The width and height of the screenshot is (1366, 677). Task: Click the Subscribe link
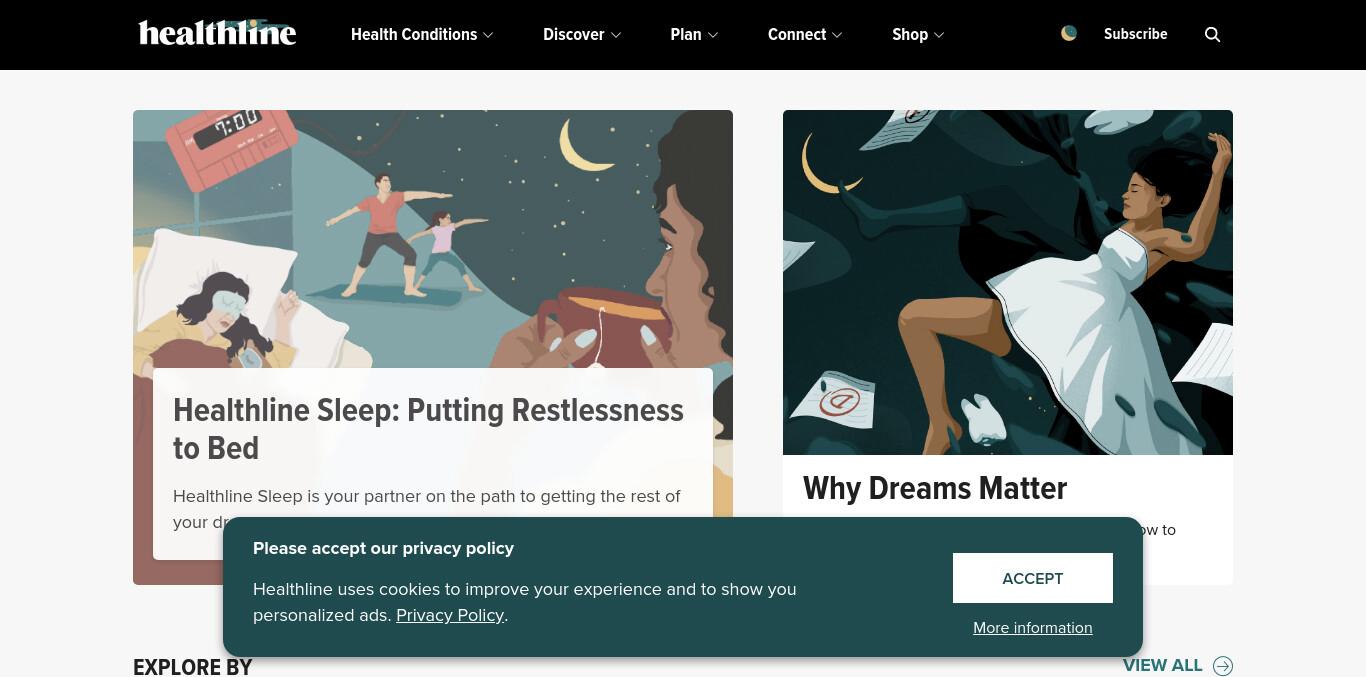coord(1135,34)
